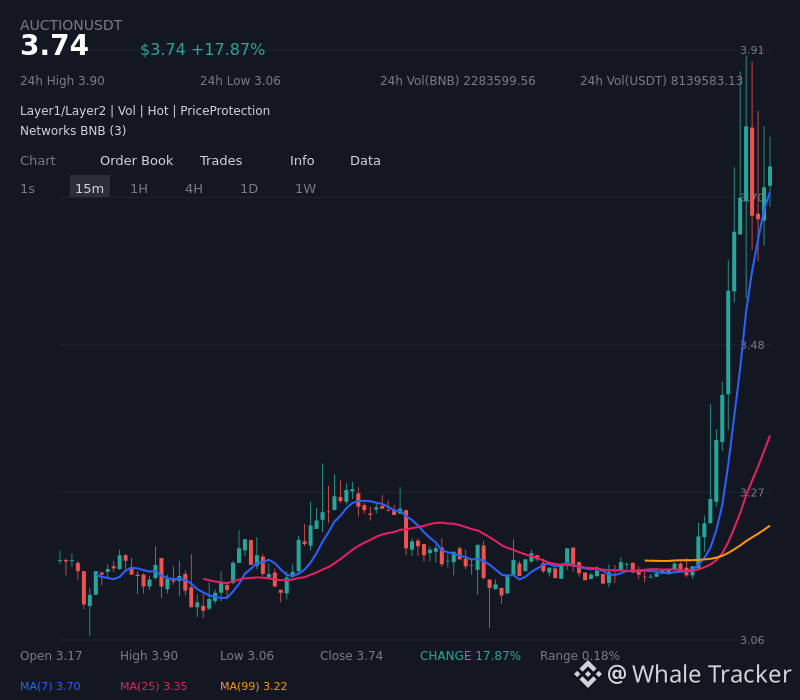Click the 3.91 price axis label

tap(752, 51)
